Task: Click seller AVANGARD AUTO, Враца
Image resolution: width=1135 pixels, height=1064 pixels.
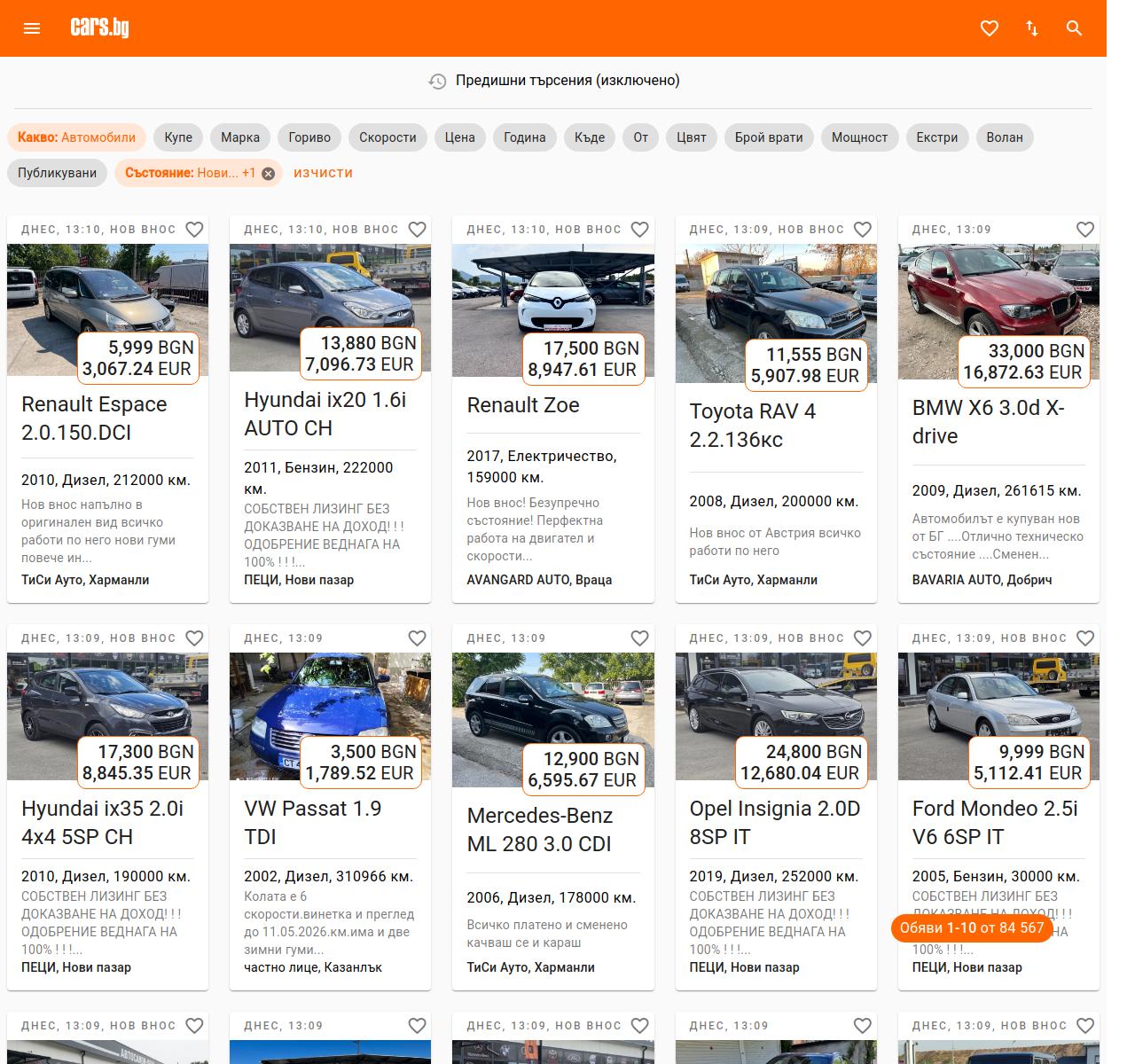Action: click(x=539, y=580)
